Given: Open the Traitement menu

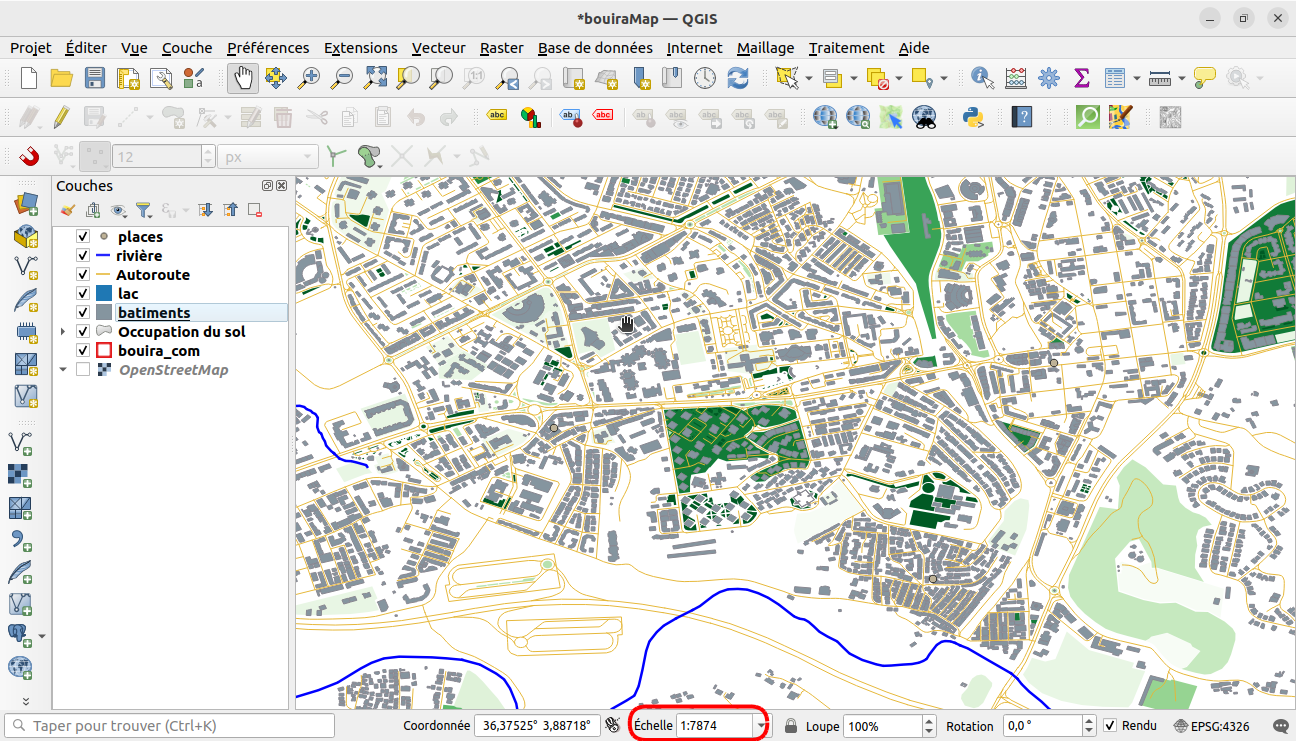Looking at the screenshot, I should click(846, 48).
